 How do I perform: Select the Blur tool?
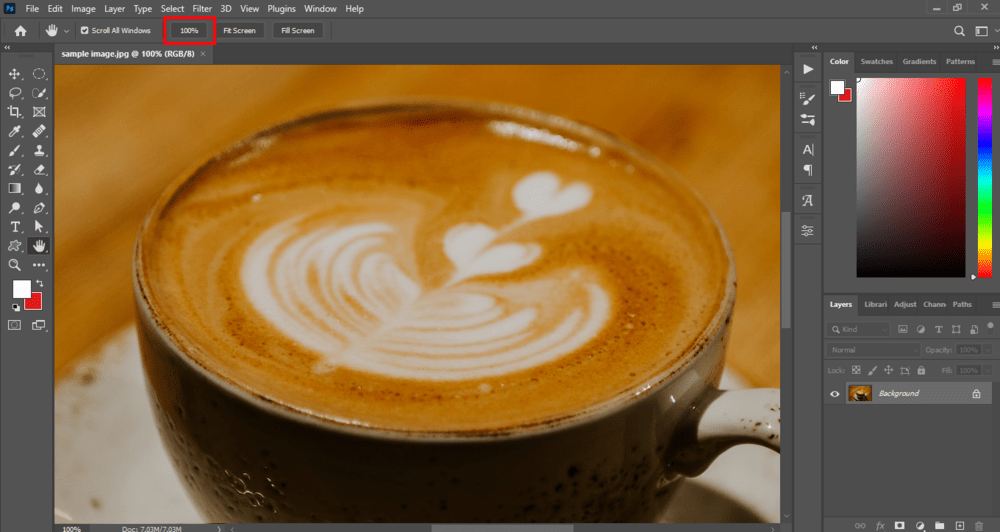(39, 189)
